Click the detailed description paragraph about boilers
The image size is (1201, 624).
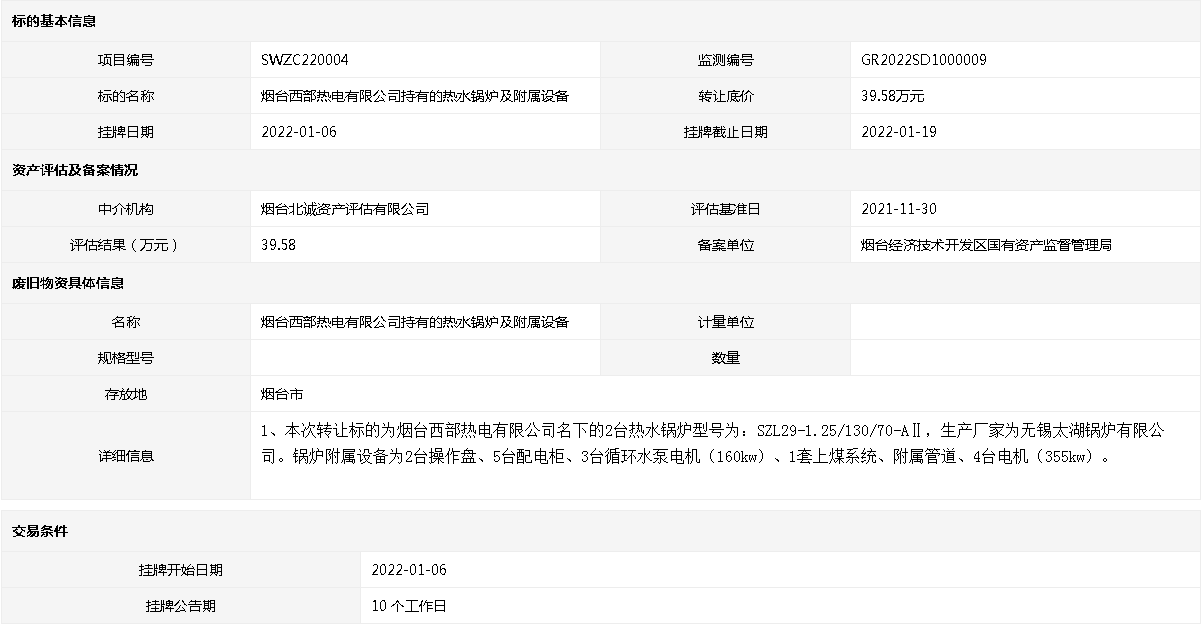pos(715,444)
